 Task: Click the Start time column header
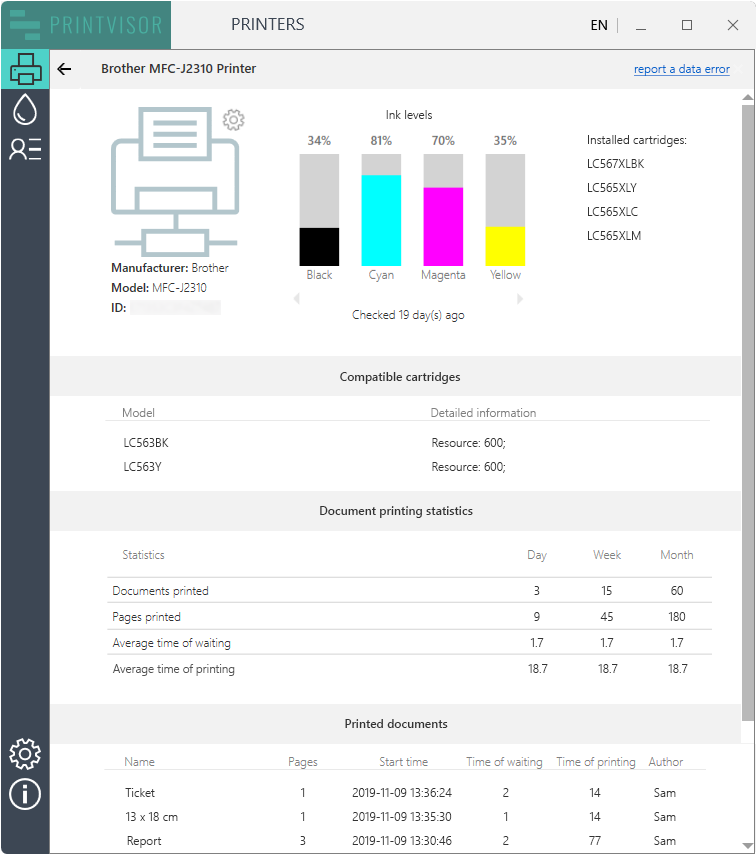(x=403, y=762)
